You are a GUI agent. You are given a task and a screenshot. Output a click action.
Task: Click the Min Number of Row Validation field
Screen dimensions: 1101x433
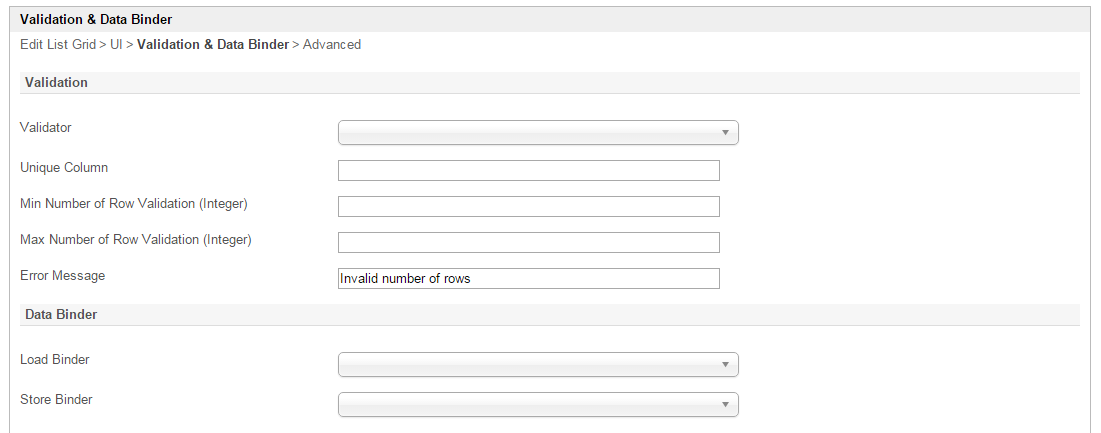528,206
